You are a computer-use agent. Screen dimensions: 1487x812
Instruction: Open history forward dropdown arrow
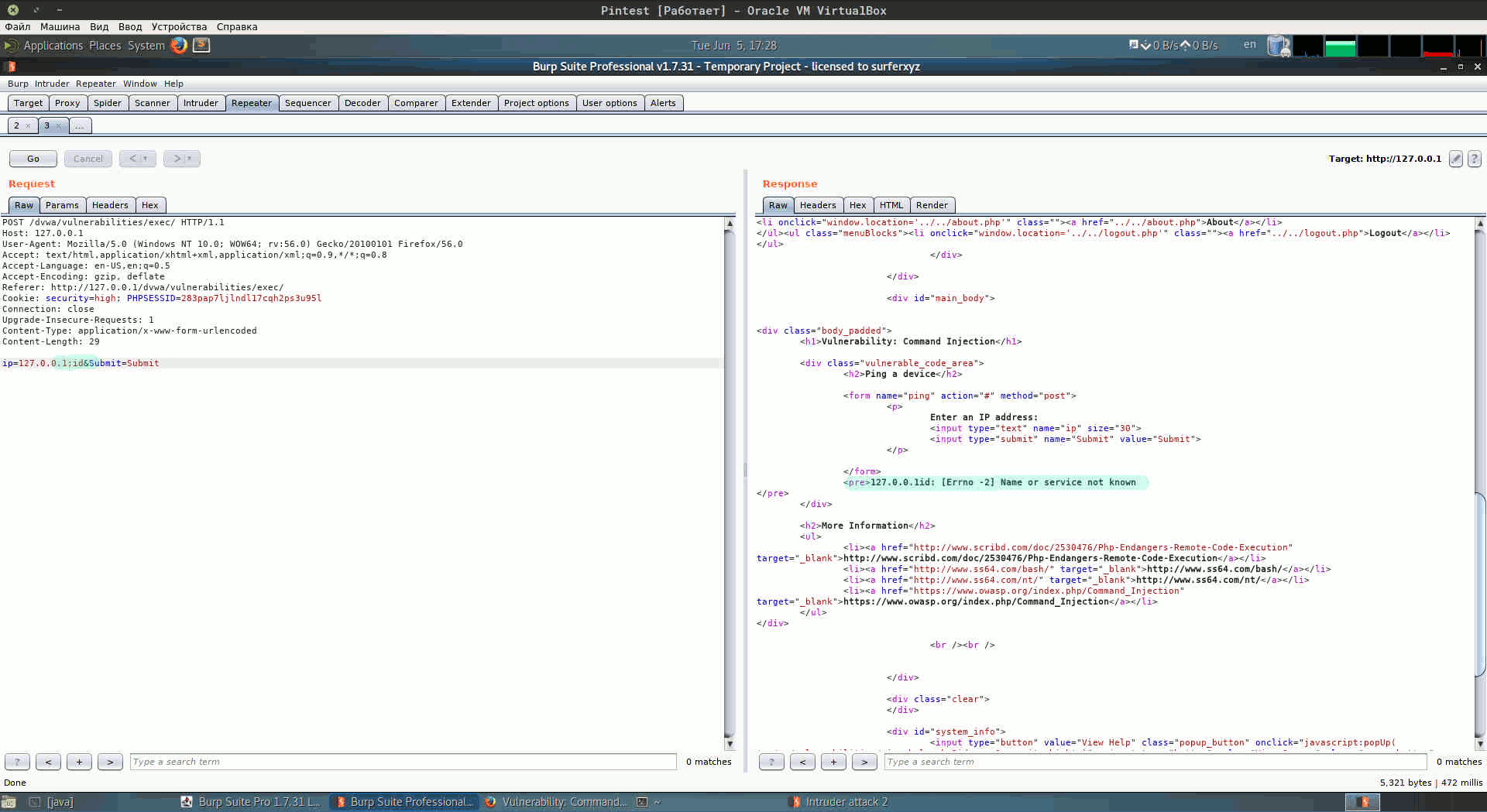pos(190,159)
